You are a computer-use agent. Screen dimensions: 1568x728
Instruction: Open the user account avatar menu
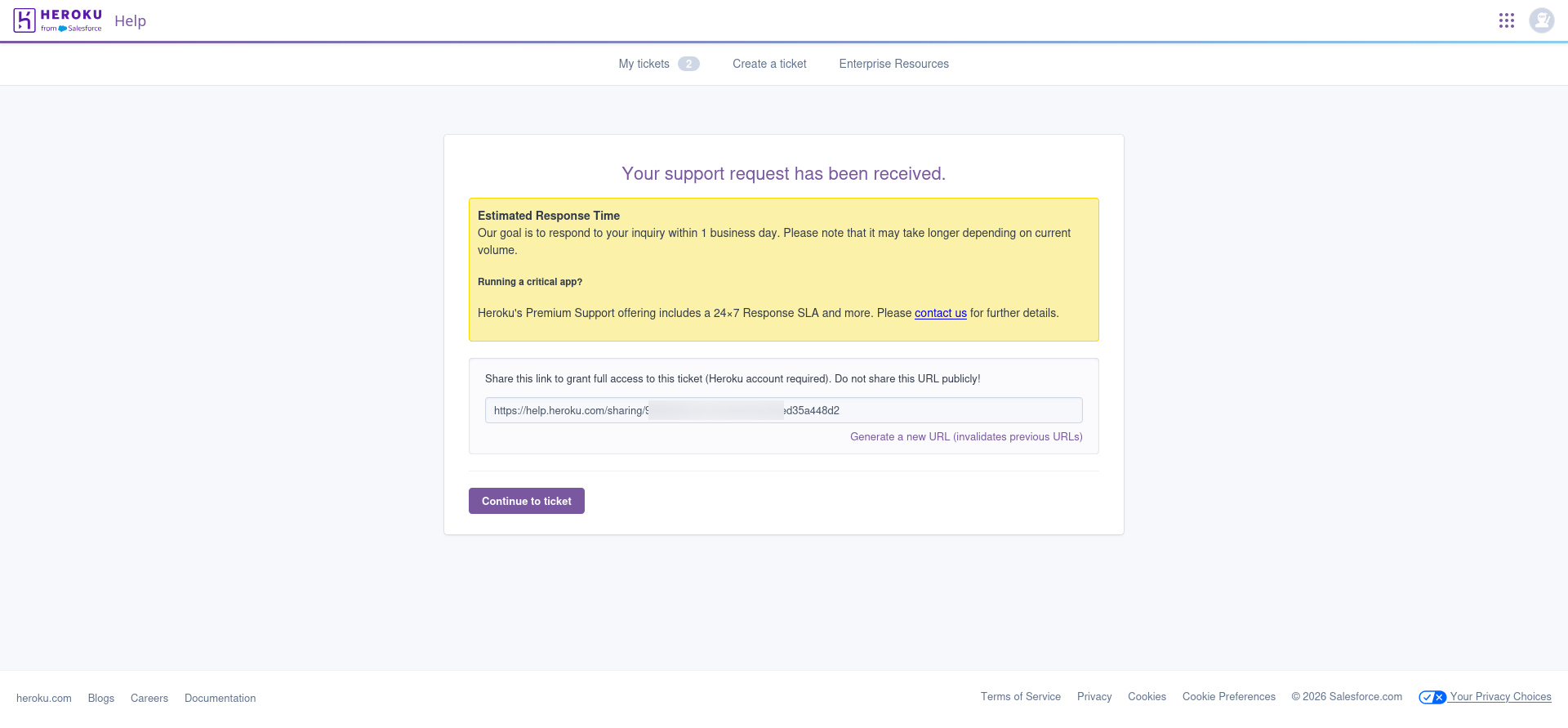click(x=1542, y=20)
